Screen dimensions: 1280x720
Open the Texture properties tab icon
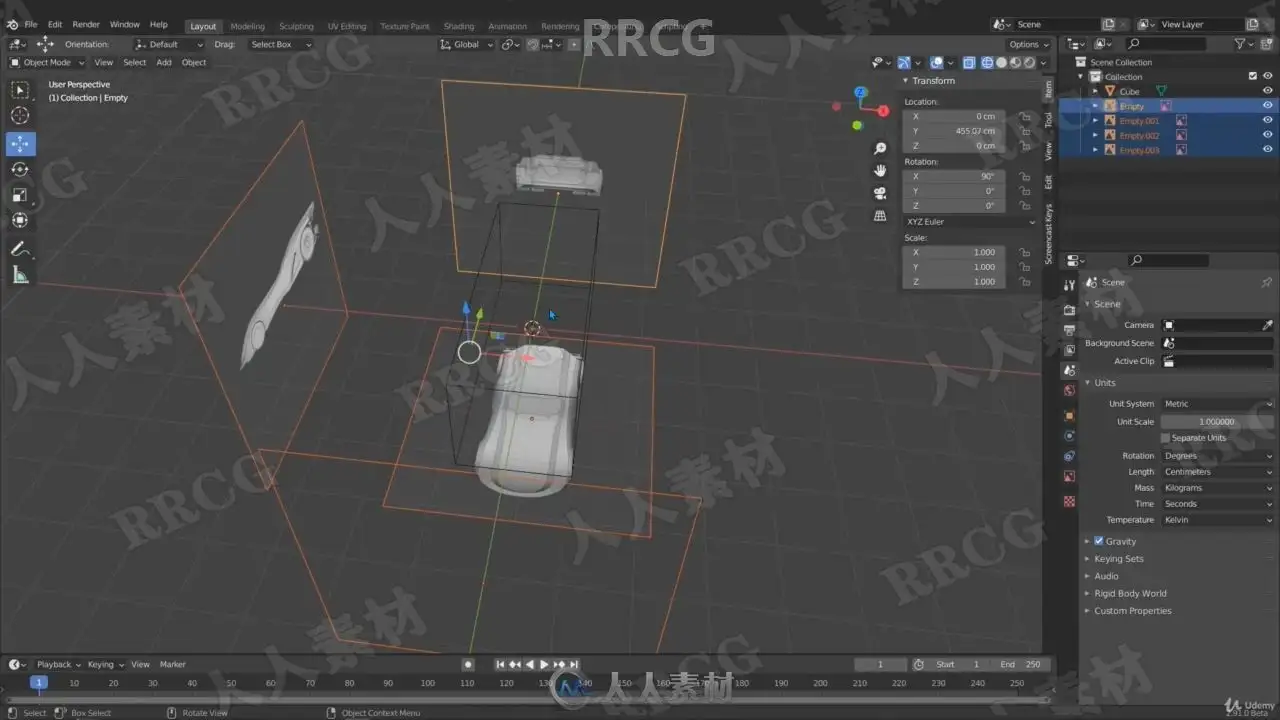pyautogui.click(x=1070, y=500)
